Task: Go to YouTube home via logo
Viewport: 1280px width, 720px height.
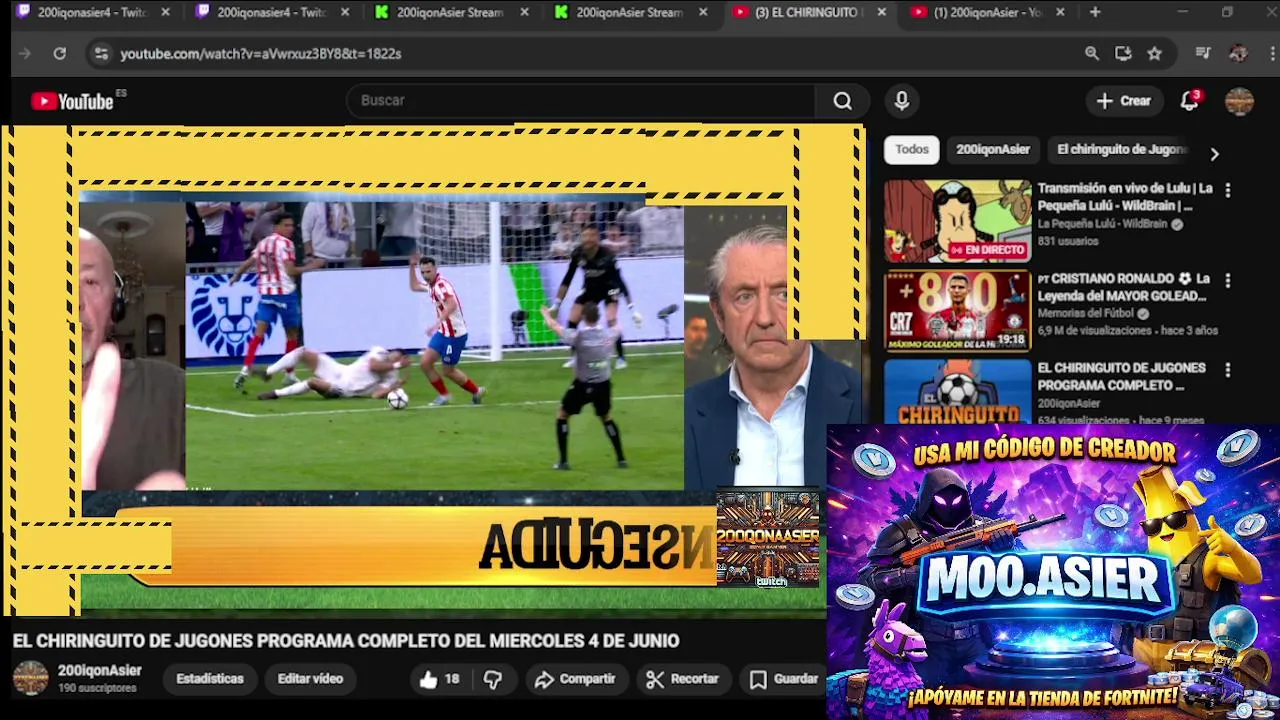Action: click(72, 101)
